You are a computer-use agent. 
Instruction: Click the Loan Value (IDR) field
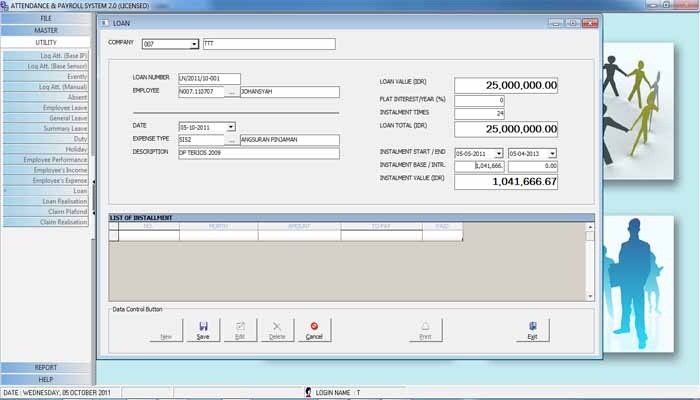tap(506, 85)
